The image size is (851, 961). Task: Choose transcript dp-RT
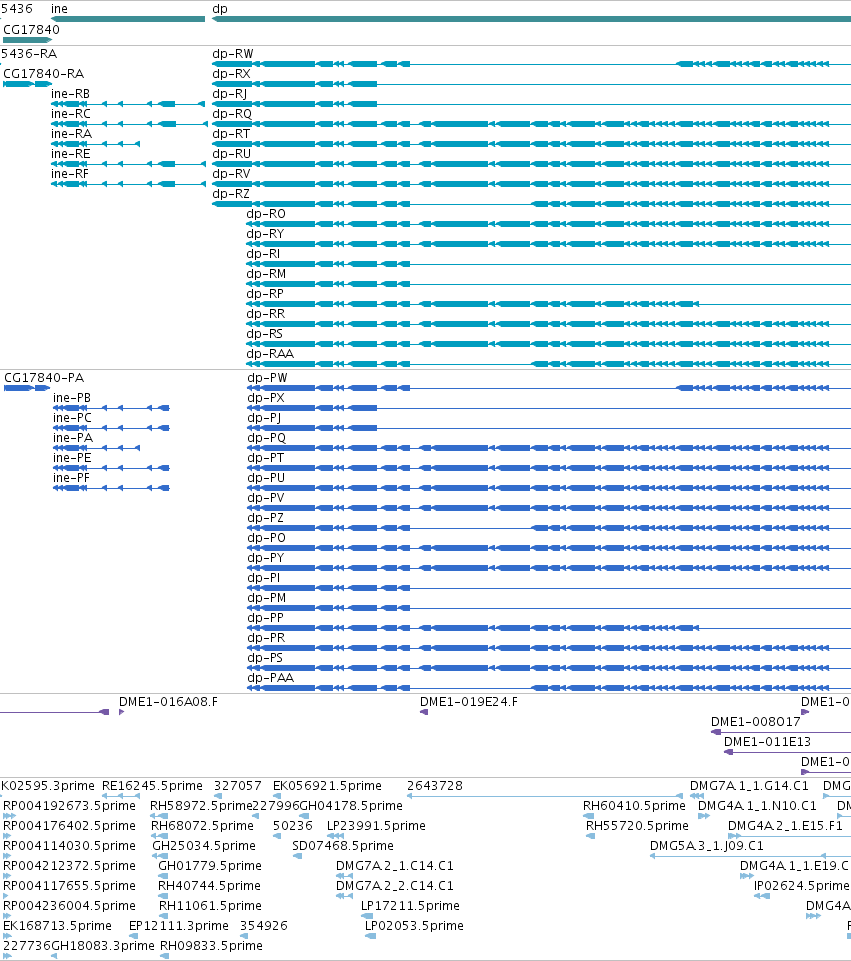[231, 134]
